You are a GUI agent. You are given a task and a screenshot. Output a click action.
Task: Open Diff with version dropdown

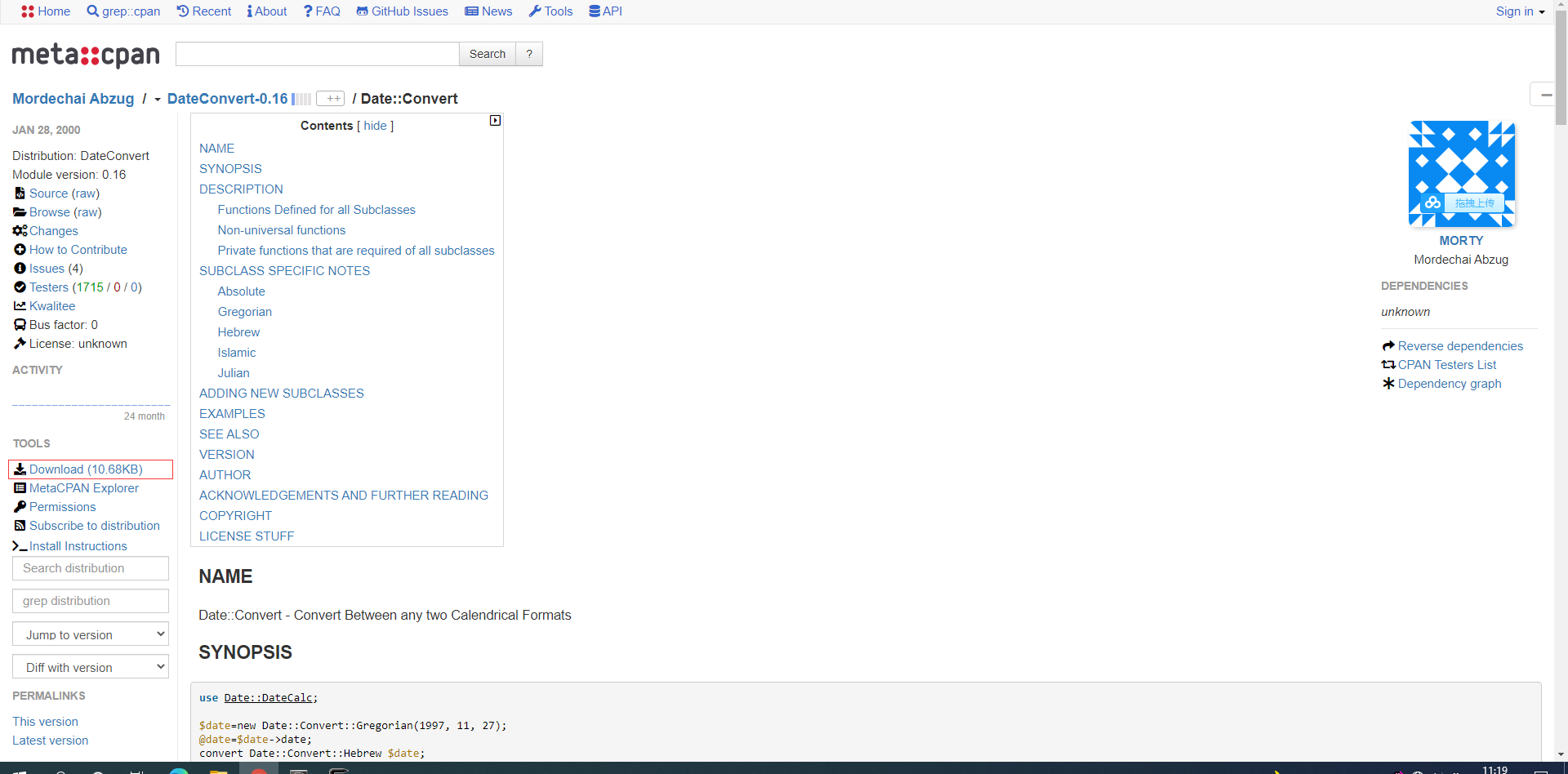coord(91,667)
